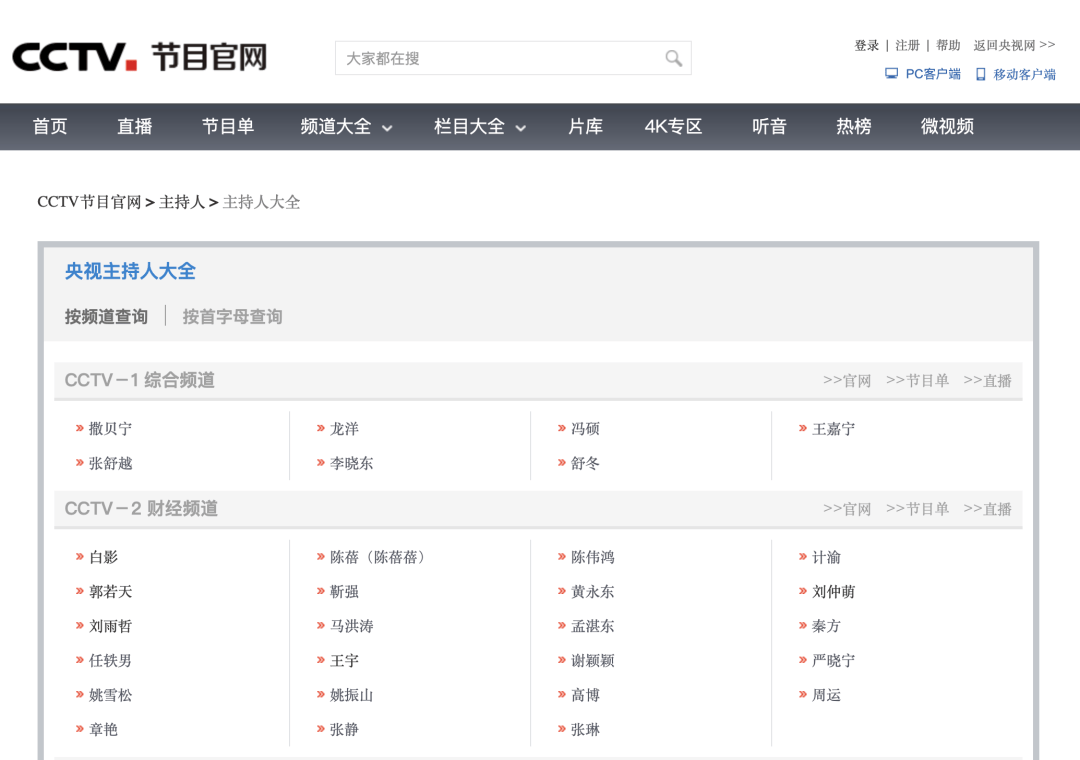This screenshot has height=760, width=1080.
Task: Select 首页 in the navigation bar
Action: pyautogui.click(x=50, y=126)
